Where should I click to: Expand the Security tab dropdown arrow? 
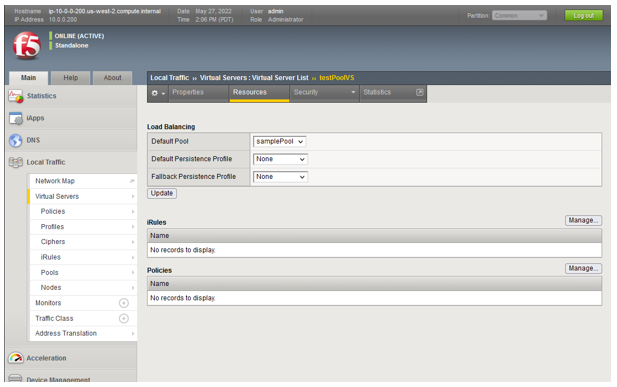point(353,92)
